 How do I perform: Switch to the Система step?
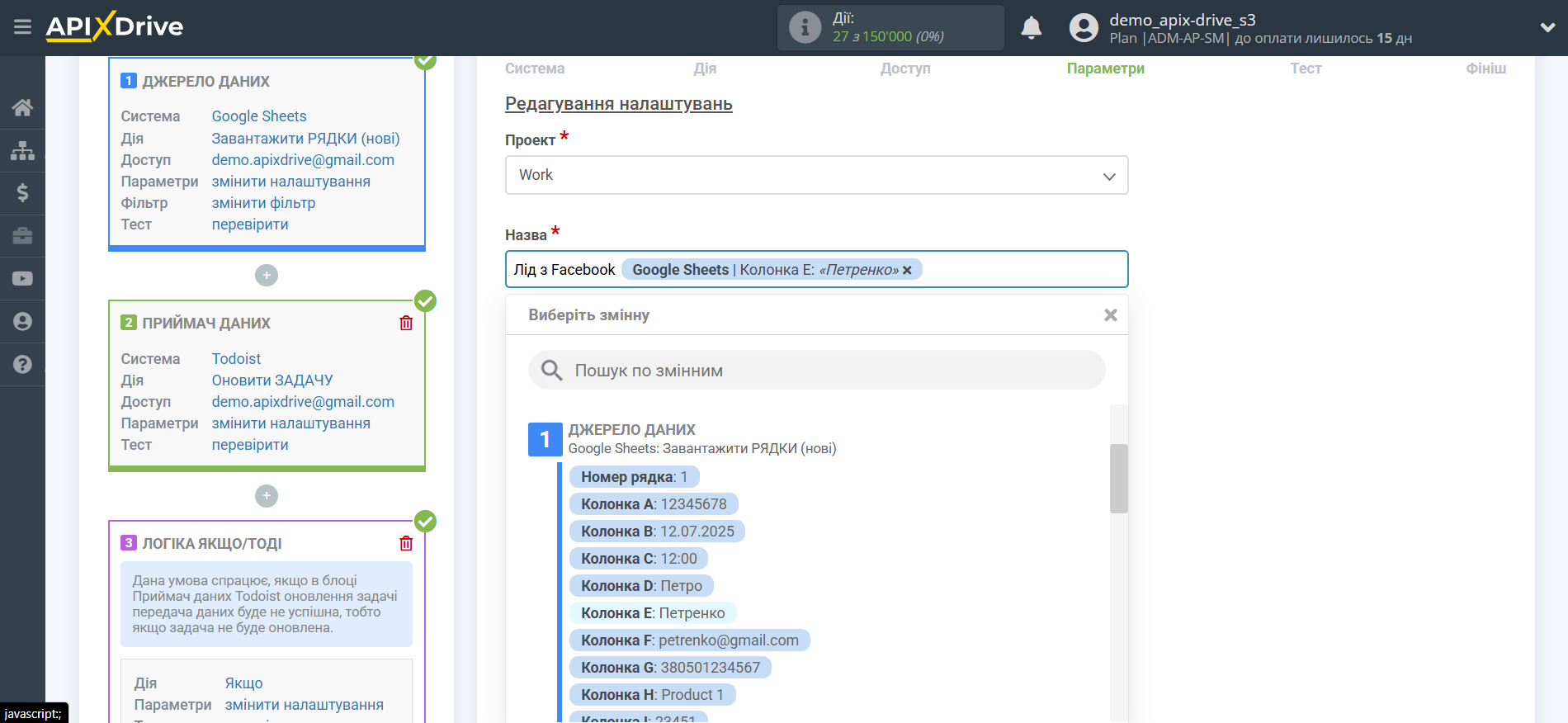pyautogui.click(x=535, y=69)
